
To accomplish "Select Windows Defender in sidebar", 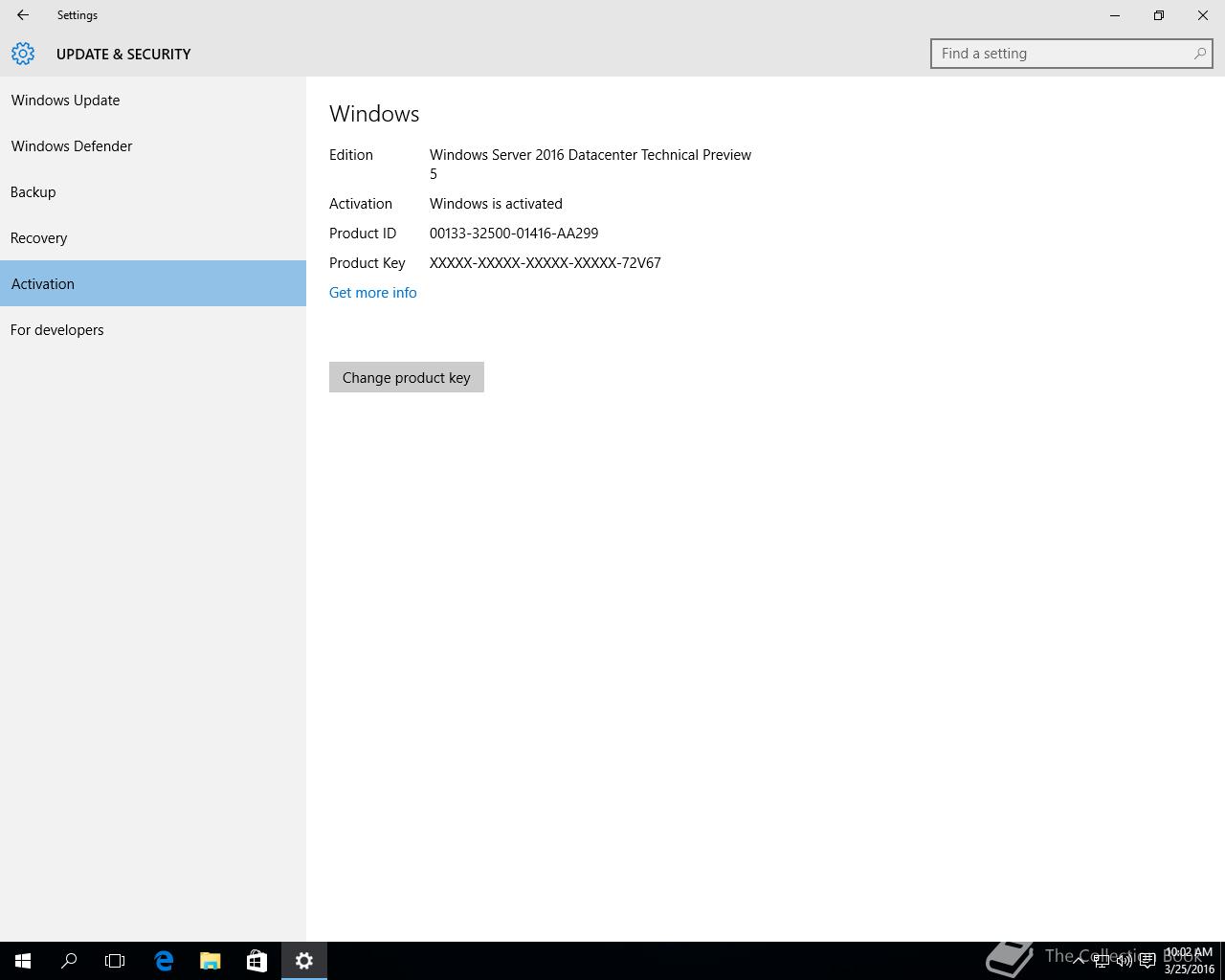I will coord(153,145).
